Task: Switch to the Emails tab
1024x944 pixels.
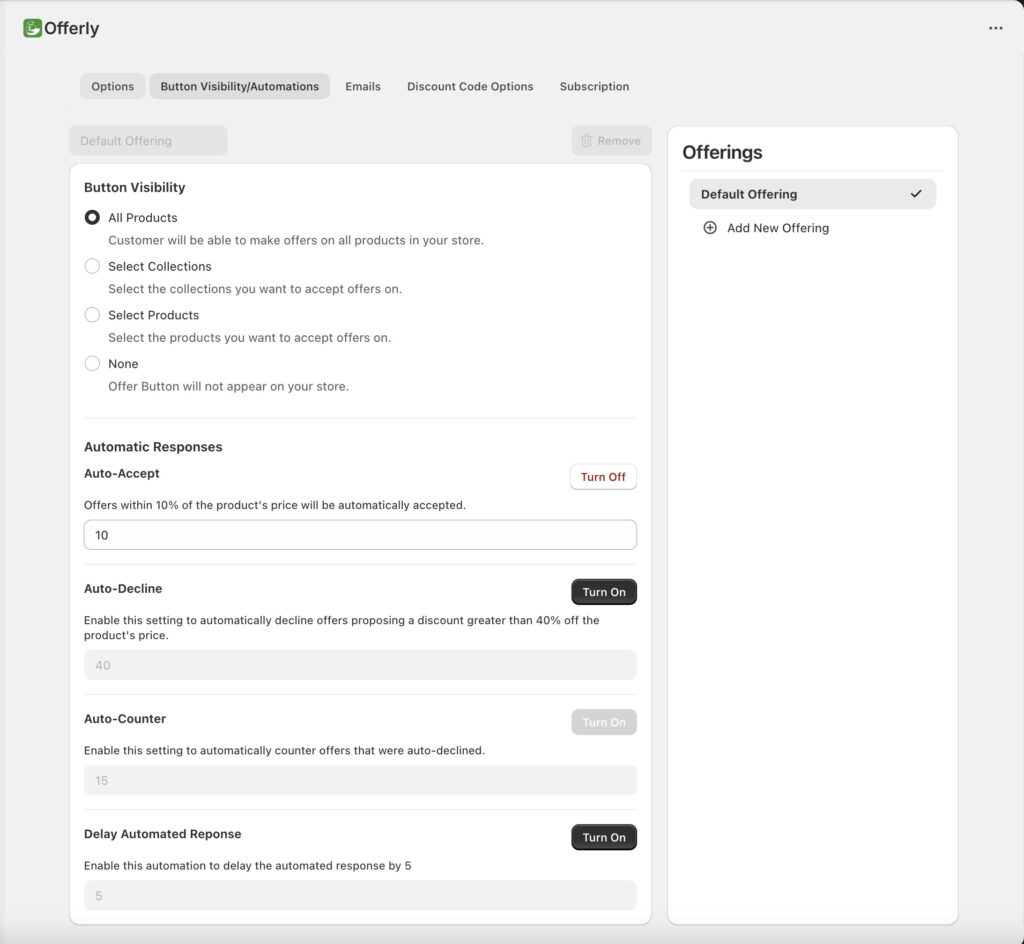Action: click(x=362, y=86)
